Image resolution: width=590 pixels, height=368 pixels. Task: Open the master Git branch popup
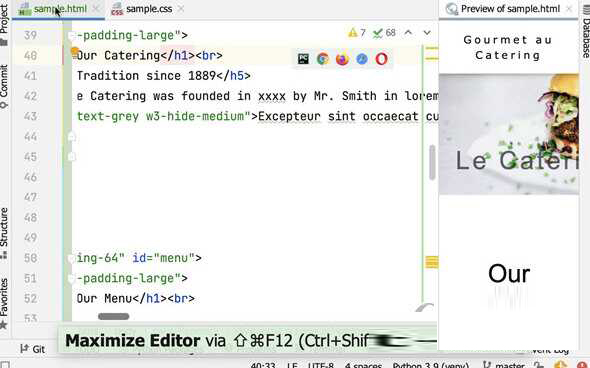pos(504,365)
